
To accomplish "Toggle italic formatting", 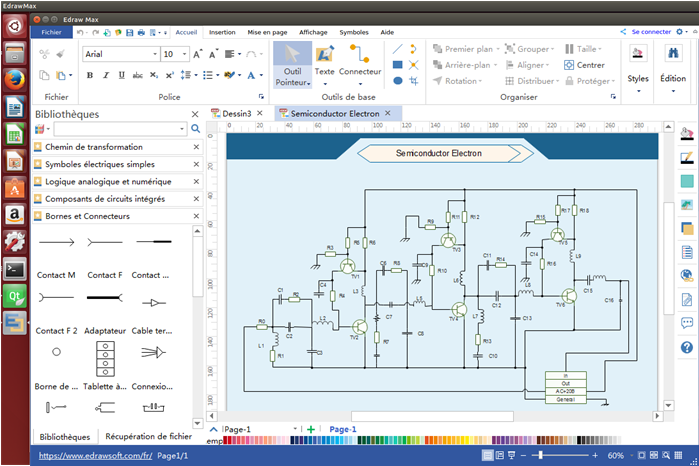I will [106, 75].
